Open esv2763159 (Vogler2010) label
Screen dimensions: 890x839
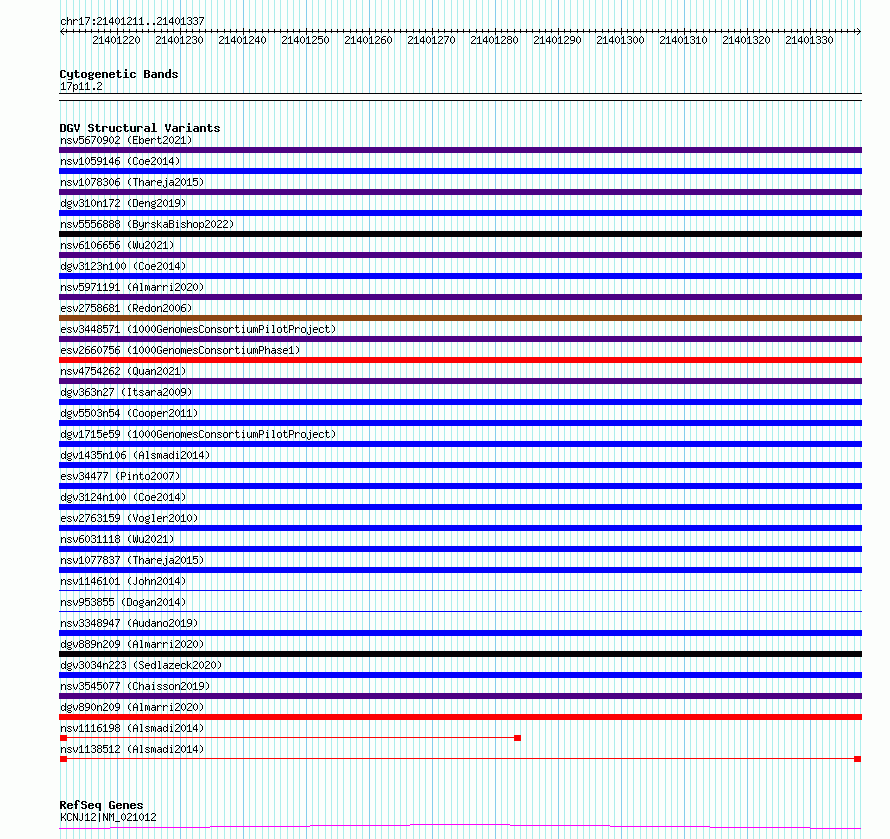point(129,518)
